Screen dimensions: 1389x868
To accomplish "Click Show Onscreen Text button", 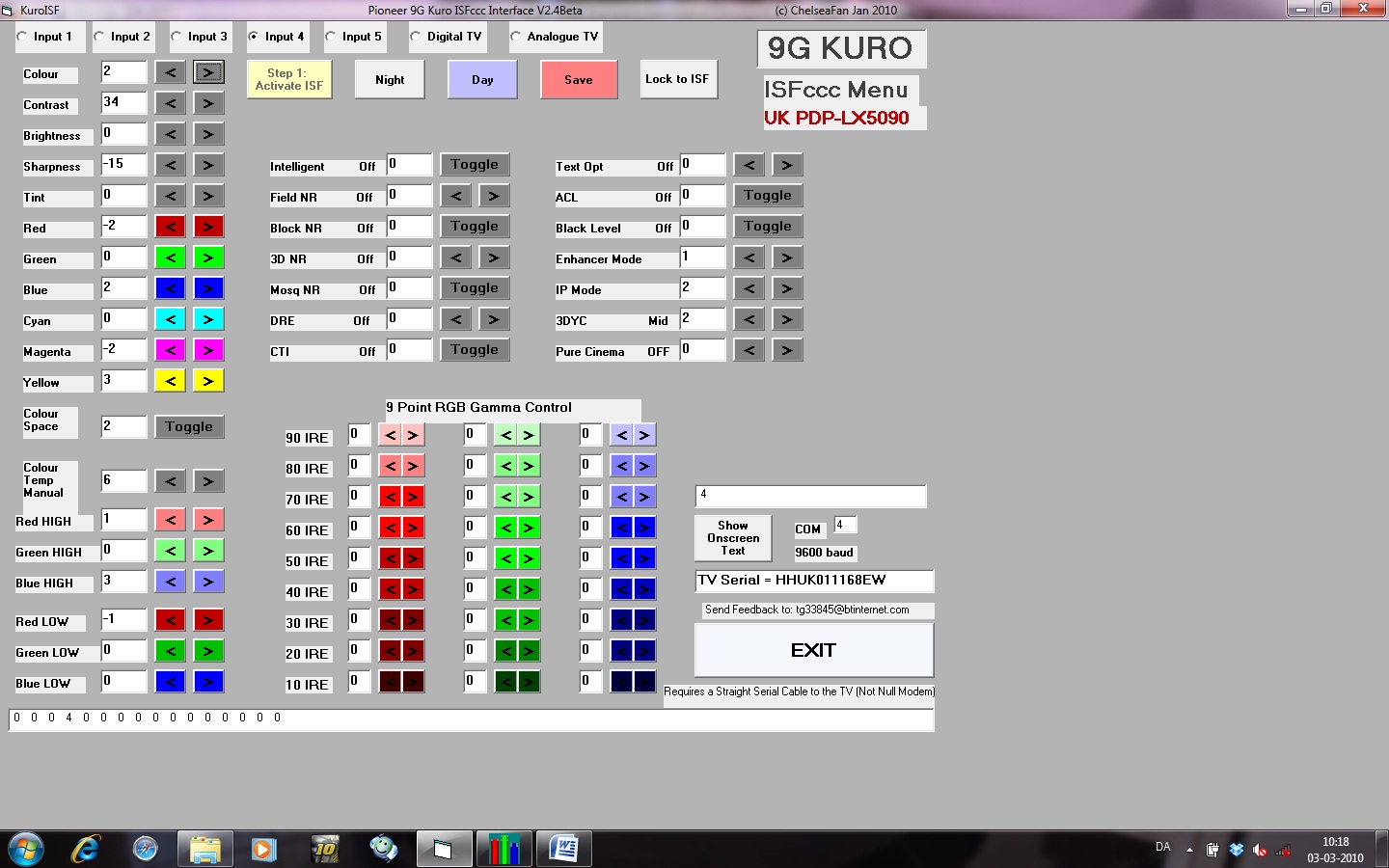I will click(733, 538).
